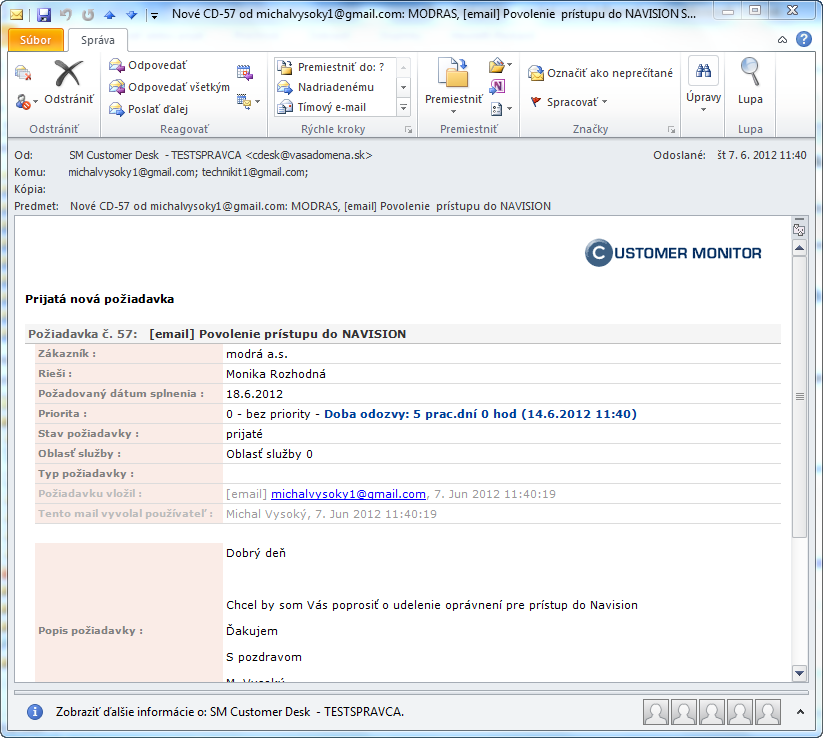Click Poslať ďalej to forward
This screenshot has height=738, width=823.
pyautogui.click(x=149, y=109)
